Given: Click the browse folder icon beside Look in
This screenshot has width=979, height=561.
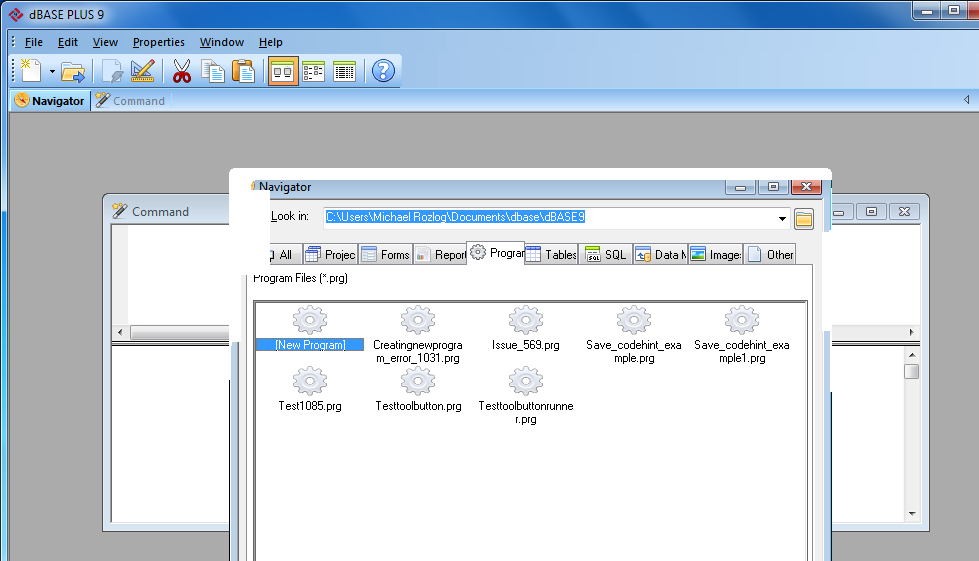Looking at the screenshot, I should (804, 219).
